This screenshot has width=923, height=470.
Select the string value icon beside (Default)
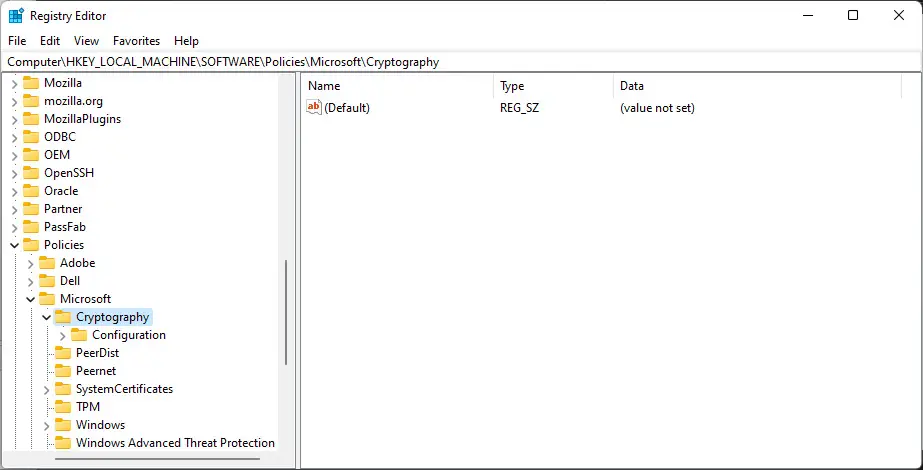pyautogui.click(x=314, y=107)
